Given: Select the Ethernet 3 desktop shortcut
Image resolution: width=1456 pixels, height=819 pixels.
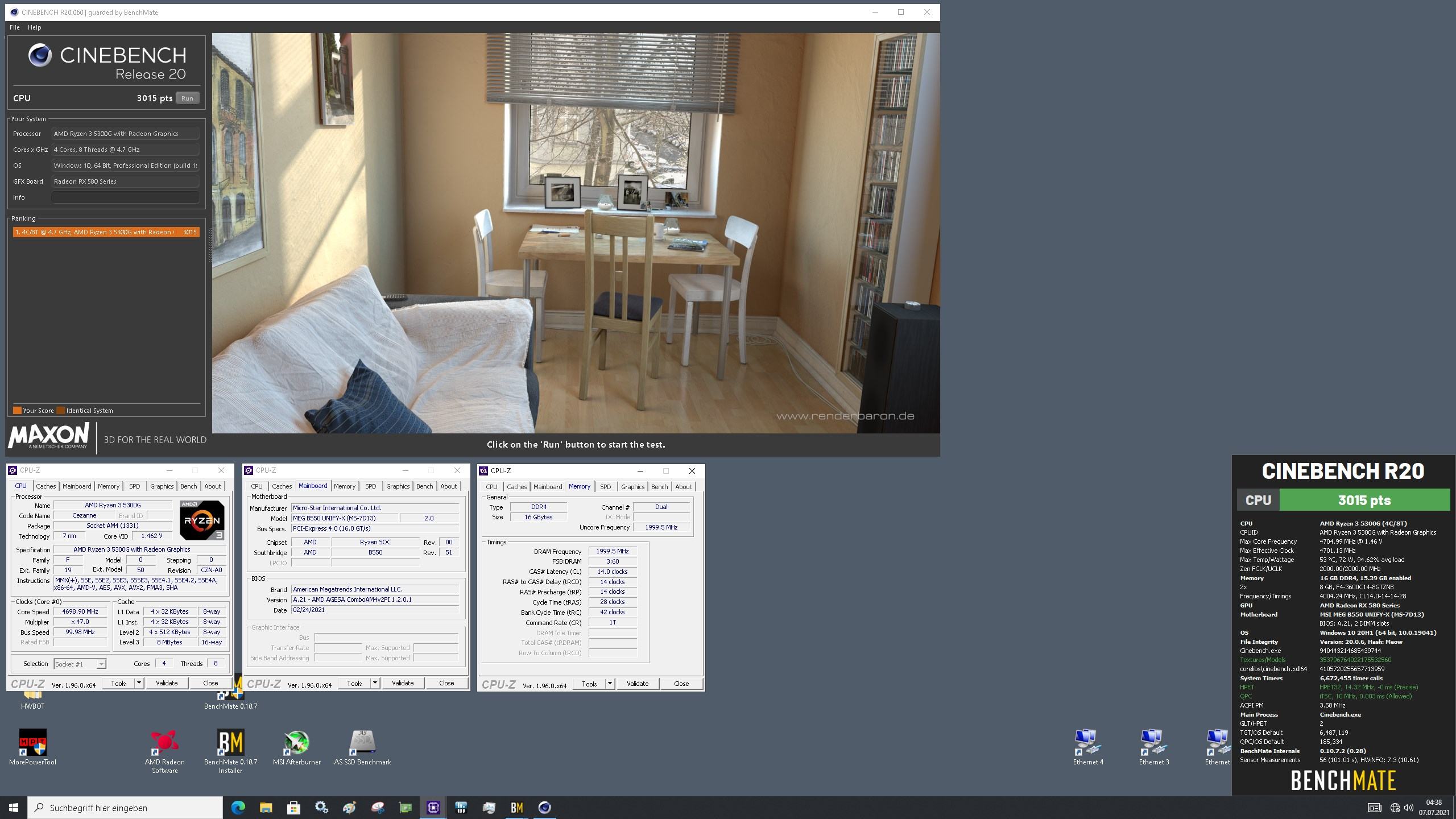Looking at the screenshot, I should point(1154,747).
